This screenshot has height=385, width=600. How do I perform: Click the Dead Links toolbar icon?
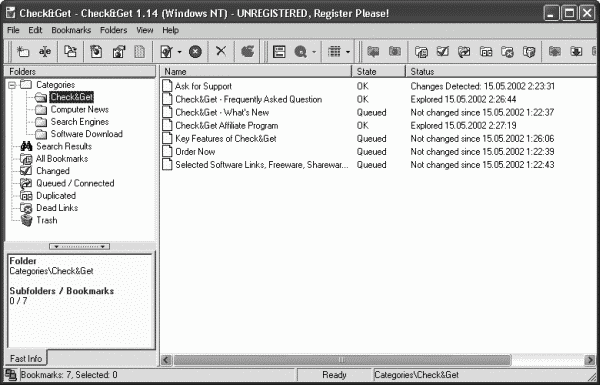(x=507, y=52)
